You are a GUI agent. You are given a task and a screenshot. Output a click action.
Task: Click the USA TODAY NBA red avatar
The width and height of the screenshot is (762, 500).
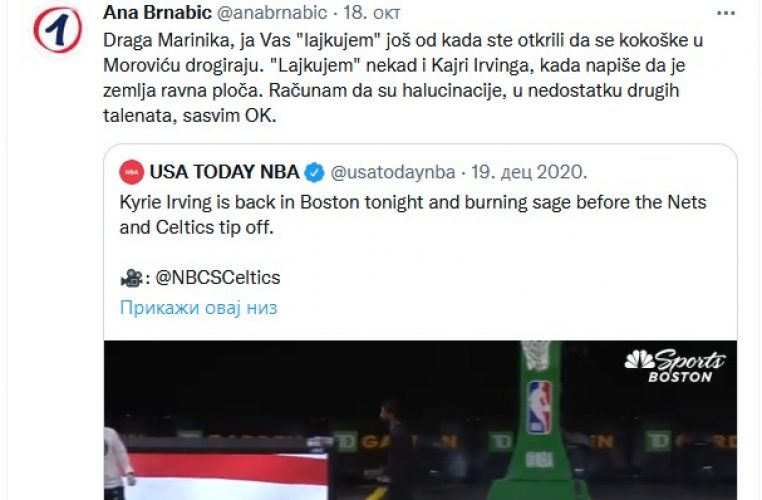pos(132,172)
